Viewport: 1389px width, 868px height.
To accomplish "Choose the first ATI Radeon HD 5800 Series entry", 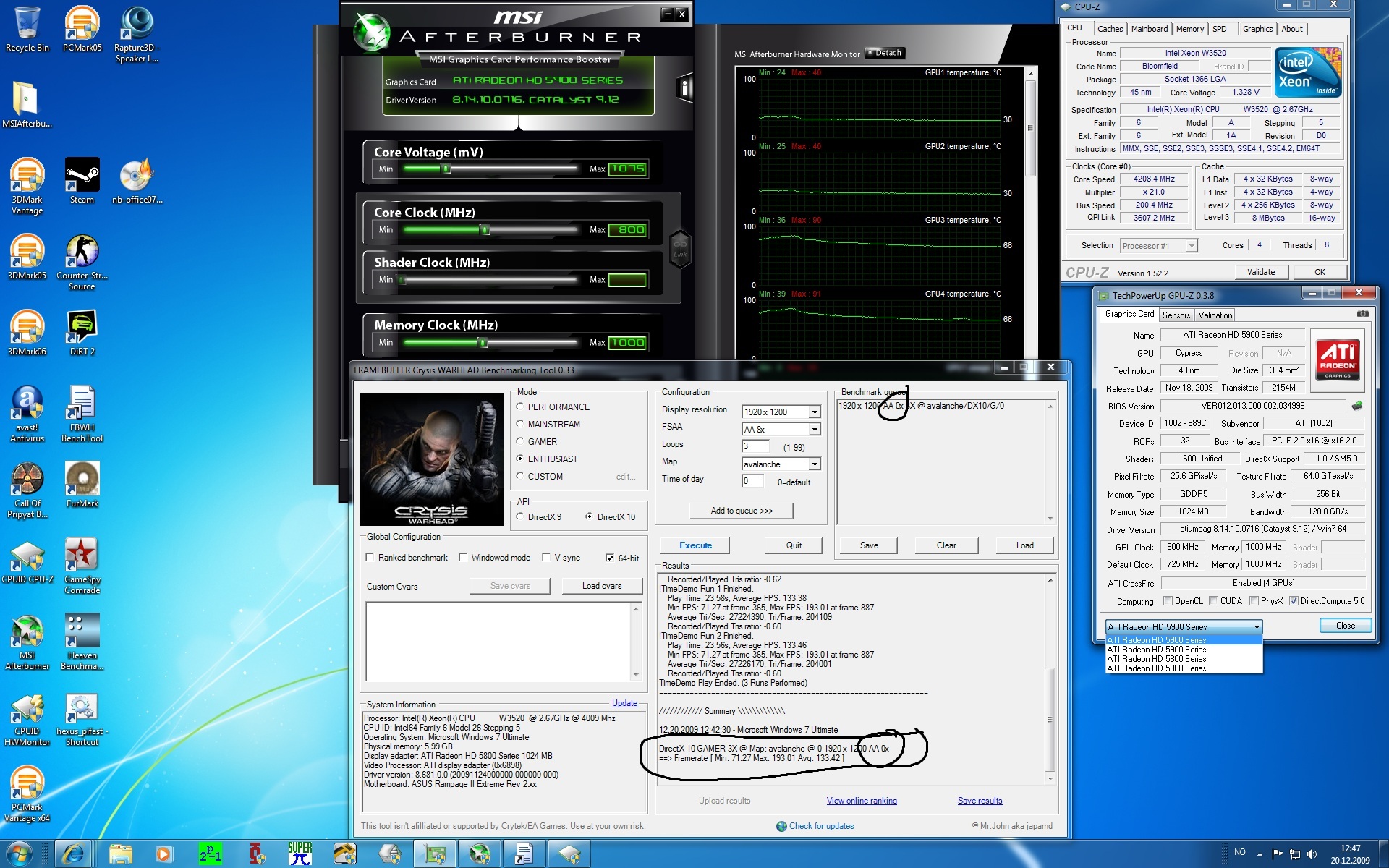I will [x=1184, y=659].
